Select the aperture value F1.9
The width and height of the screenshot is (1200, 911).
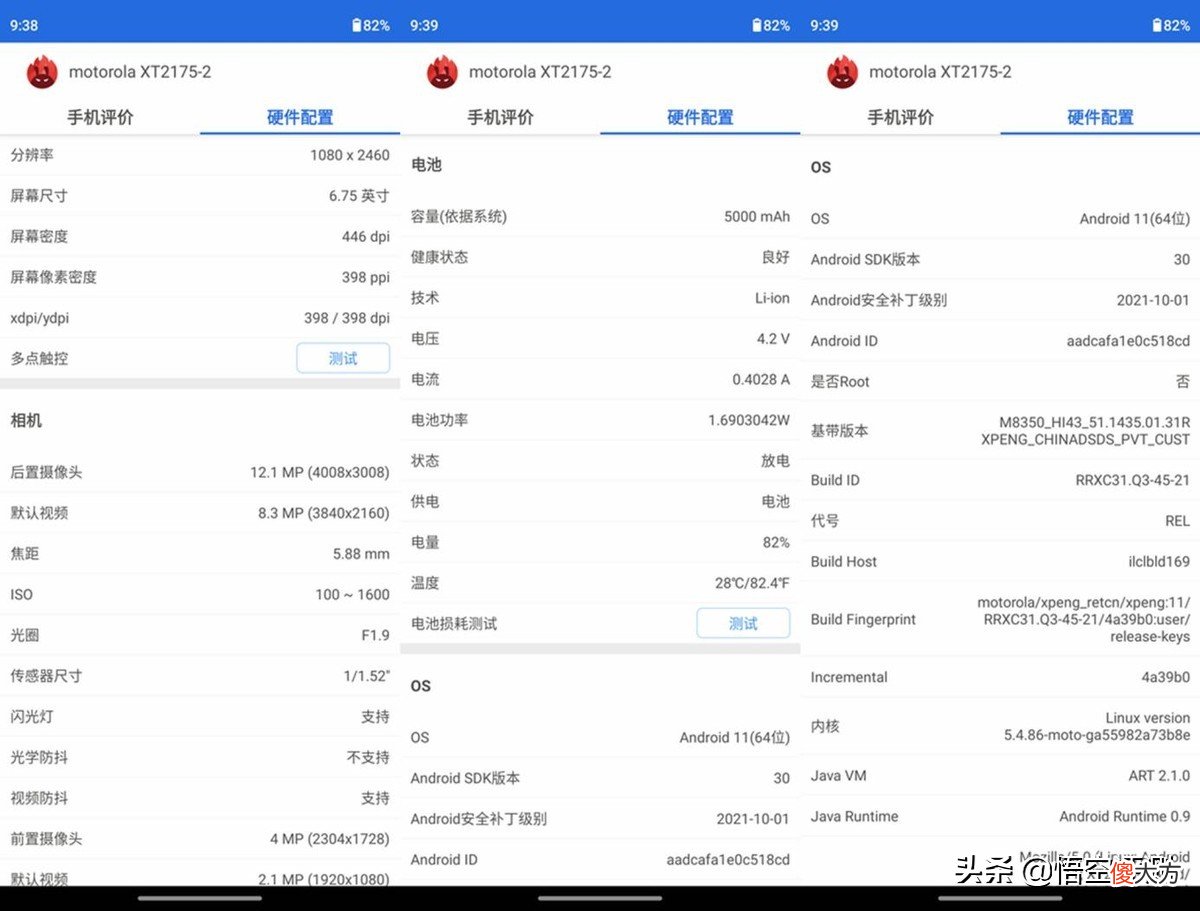375,635
